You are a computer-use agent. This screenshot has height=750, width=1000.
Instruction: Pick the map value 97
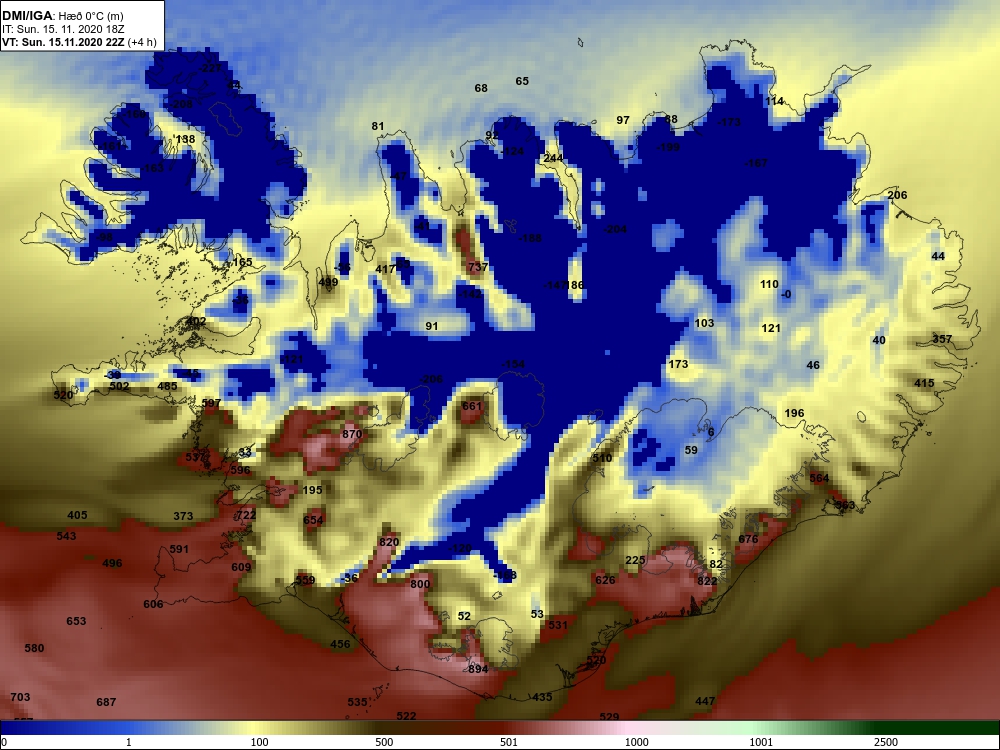pyautogui.click(x=622, y=120)
